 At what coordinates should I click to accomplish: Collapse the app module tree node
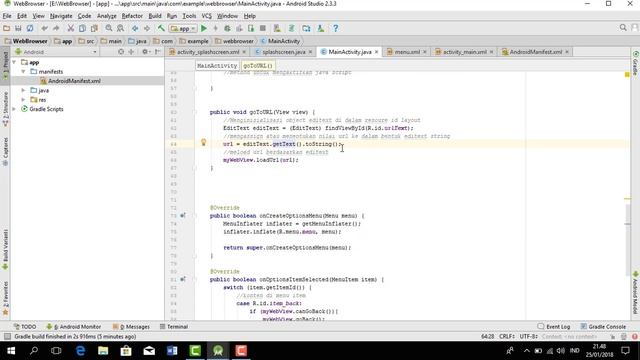coord(14,62)
